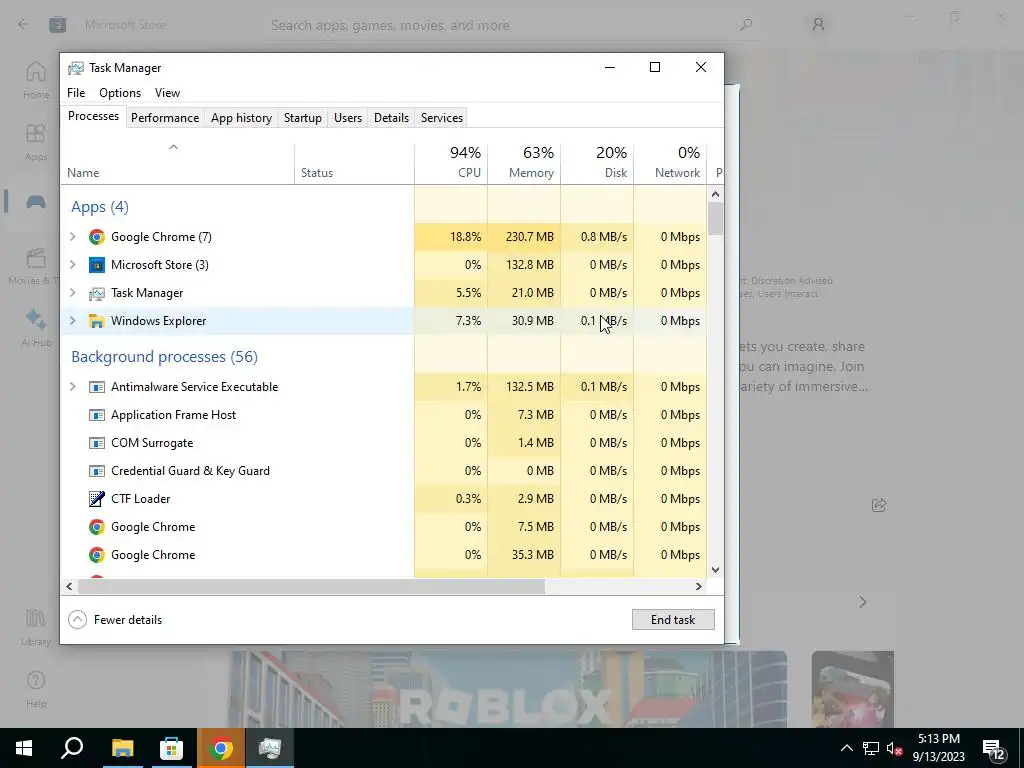
Task: Switch to the App history tab
Action: coord(241,118)
